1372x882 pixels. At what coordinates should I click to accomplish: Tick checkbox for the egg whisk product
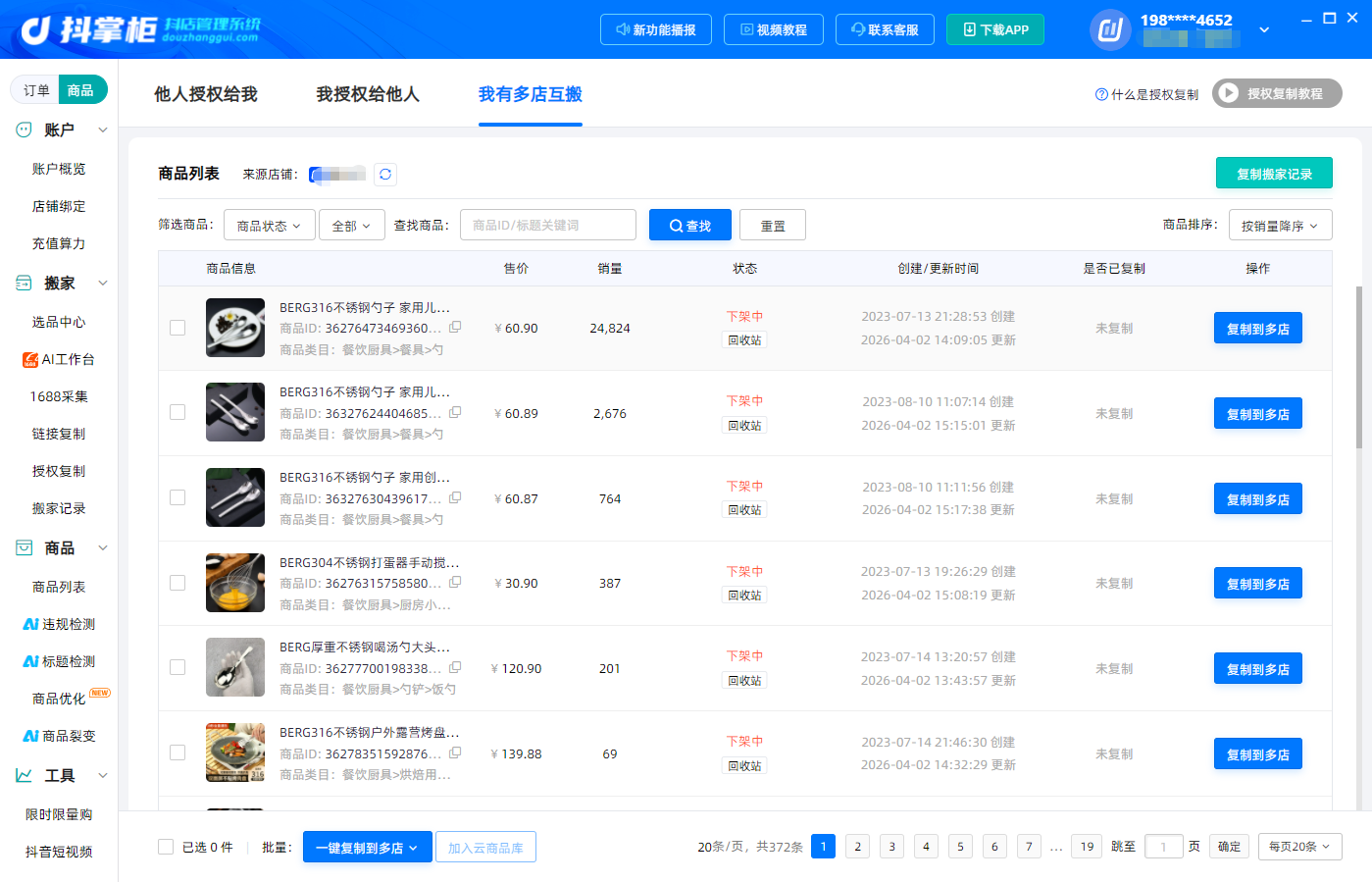coord(178,583)
